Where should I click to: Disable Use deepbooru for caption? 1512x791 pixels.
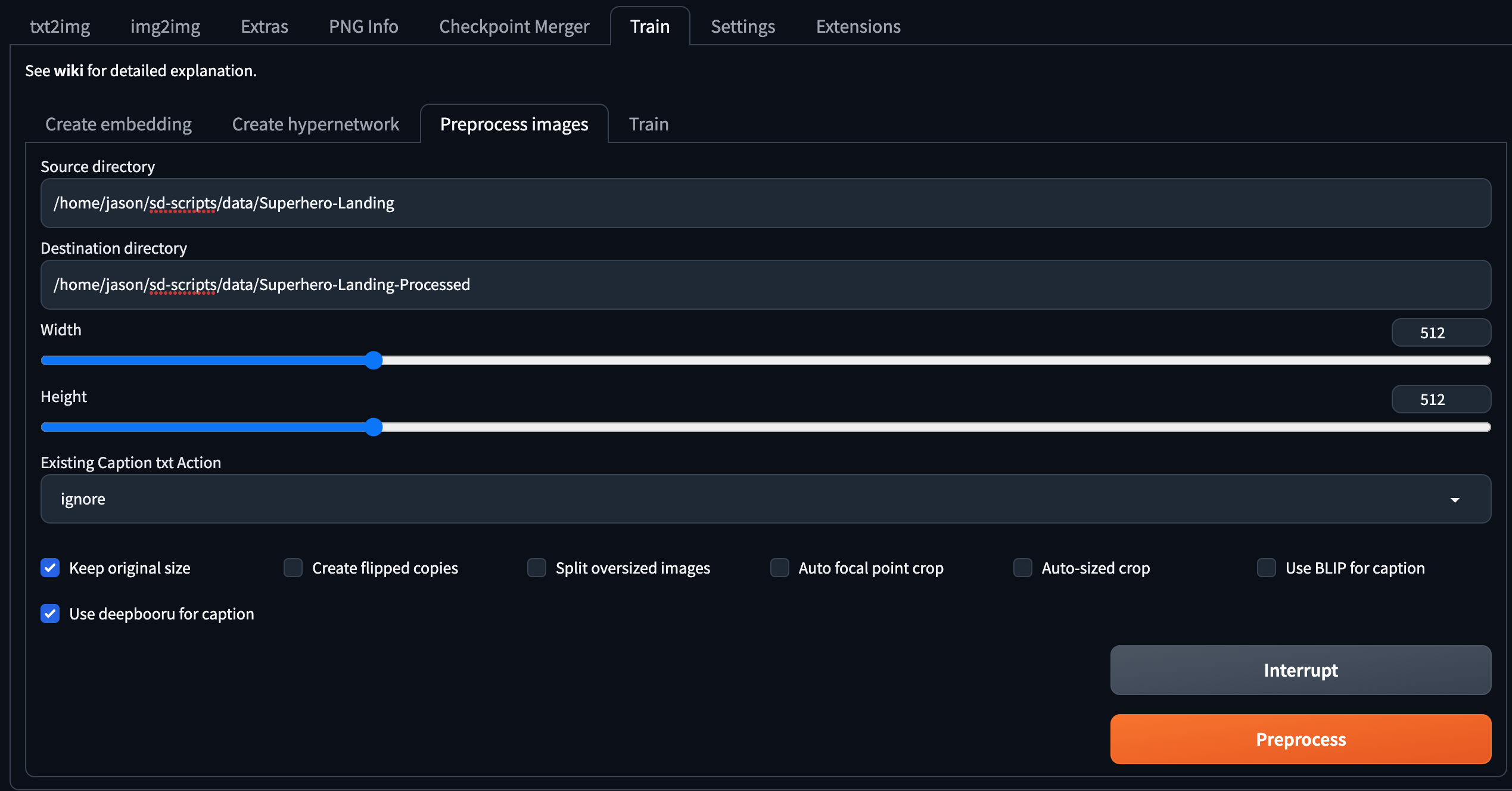50,614
